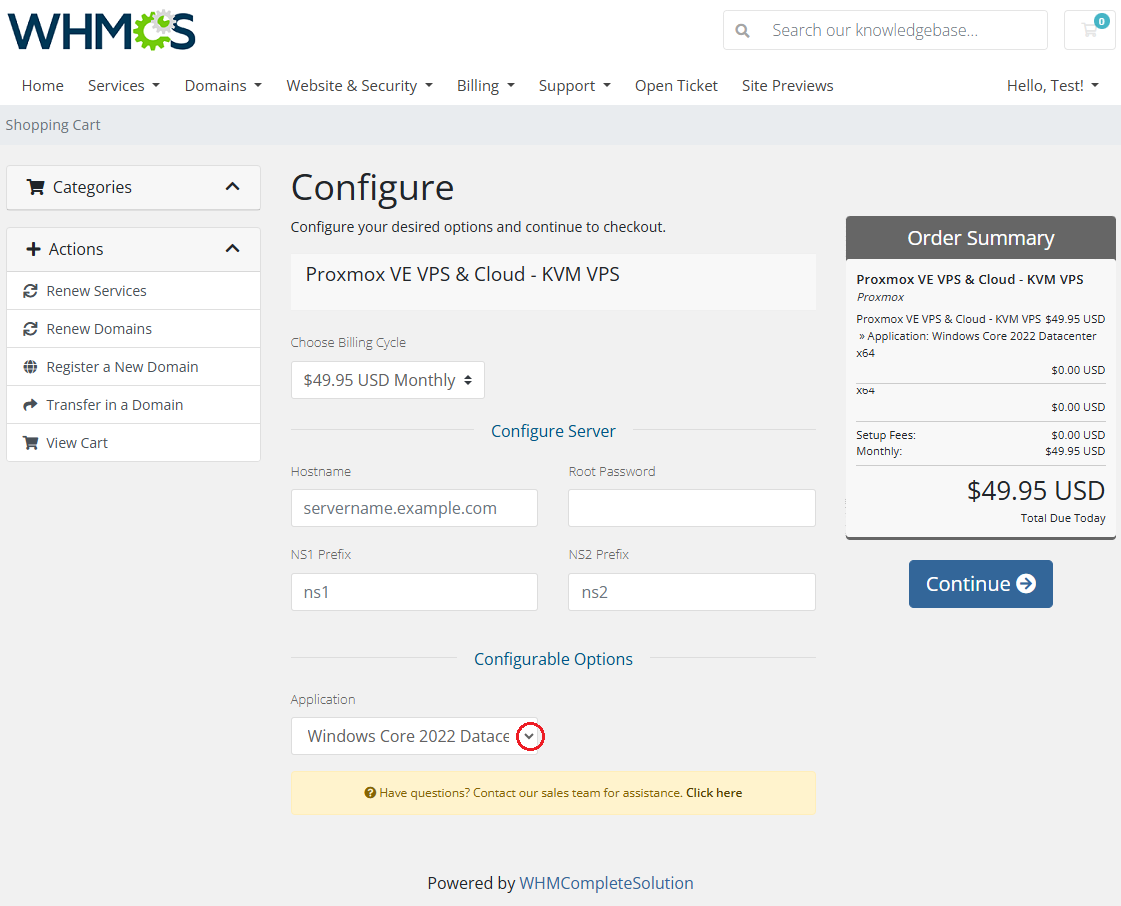
Task: Click the Renew Services refresh icon
Action: pyautogui.click(x=30, y=291)
